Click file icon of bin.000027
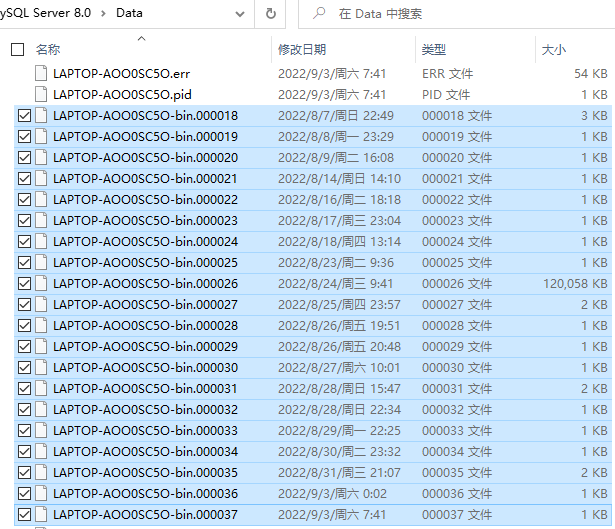 point(41,304)
